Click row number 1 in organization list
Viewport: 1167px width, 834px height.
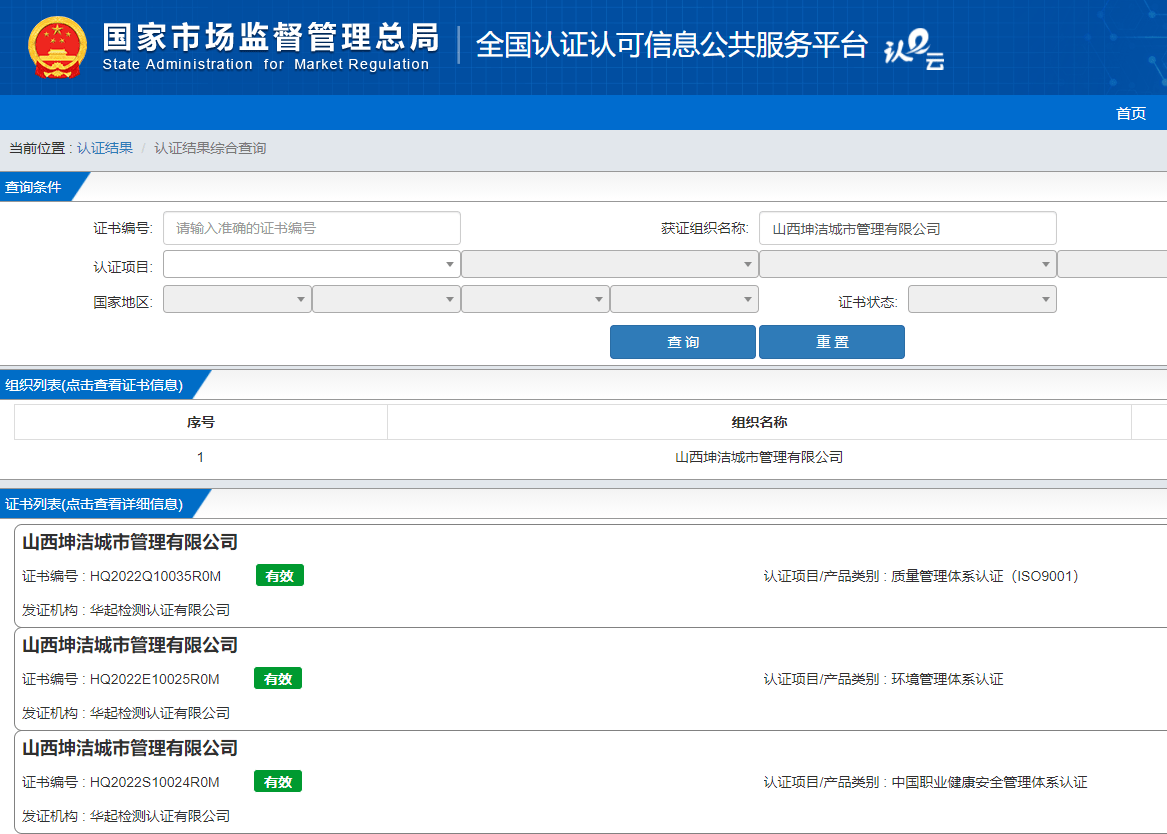click(200, 457)
